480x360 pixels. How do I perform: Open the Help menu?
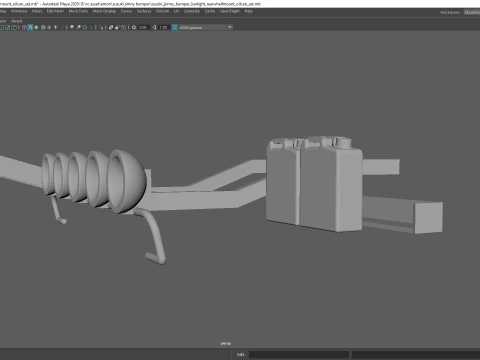tap(249, 11)
